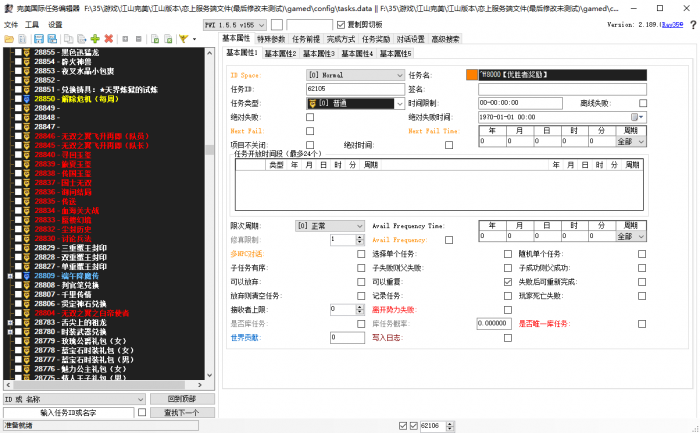The width and height of the screenshot is (700, 433).
Task: Click the save-all double disk icon
Action: coord(52,38)
